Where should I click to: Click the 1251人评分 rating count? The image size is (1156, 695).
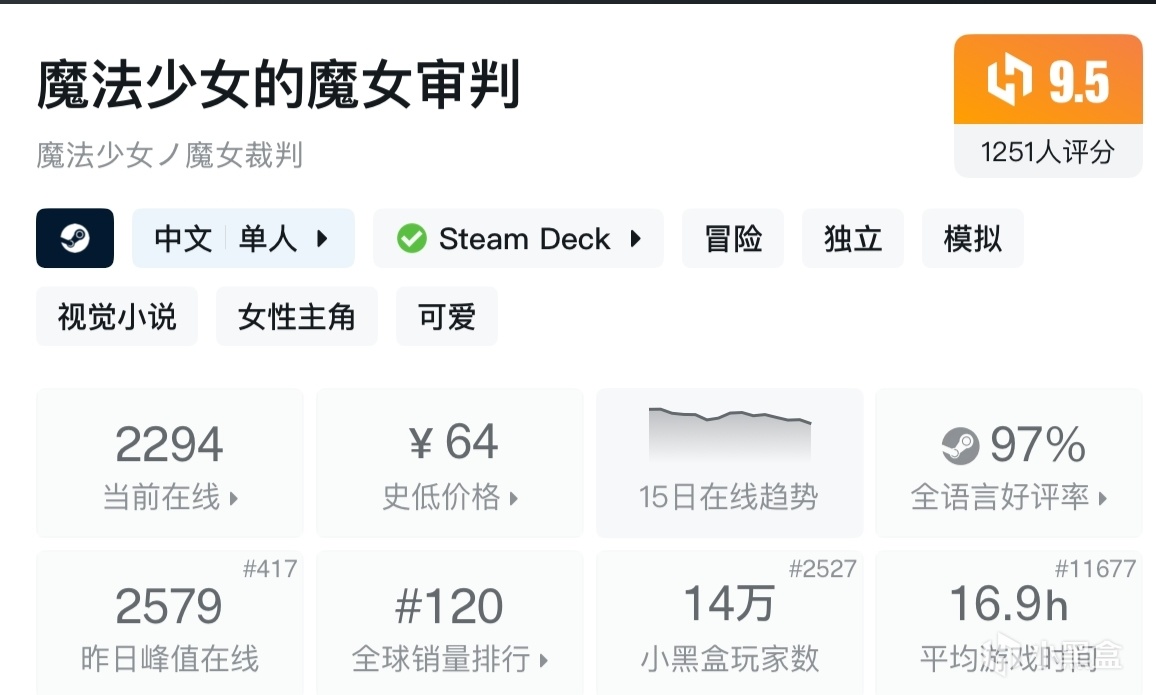[1047, 152]
